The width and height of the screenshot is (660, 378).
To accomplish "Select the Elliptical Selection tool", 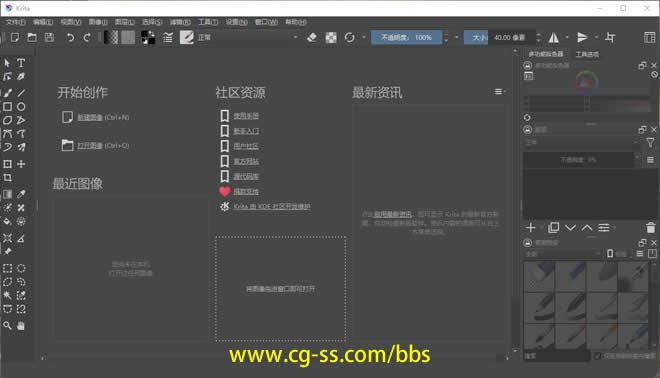I will pyautogui.click(x=21, y=269).
